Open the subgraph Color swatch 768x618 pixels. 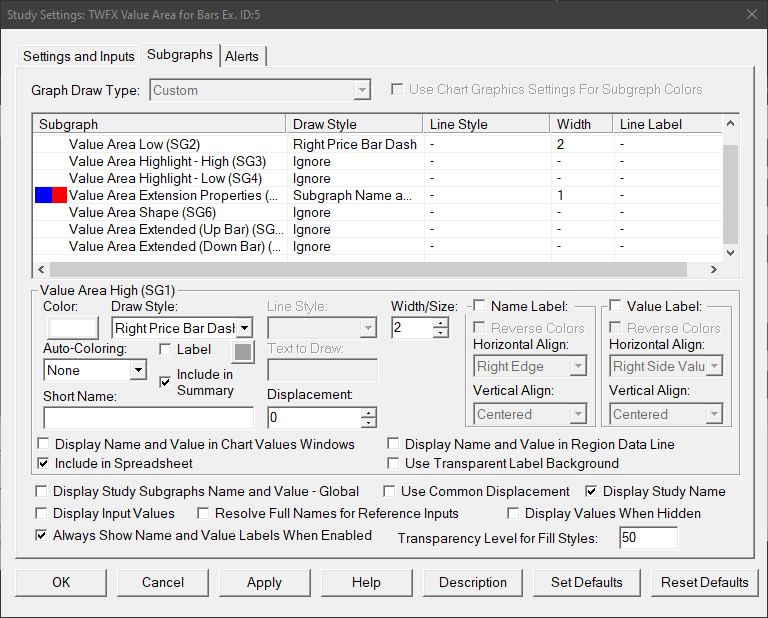72,327
